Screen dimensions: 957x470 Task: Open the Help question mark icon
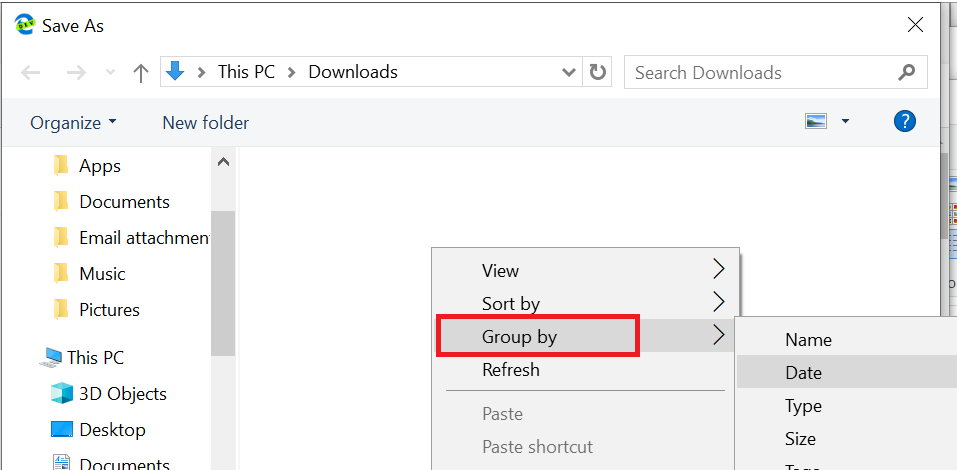[905, 121]
